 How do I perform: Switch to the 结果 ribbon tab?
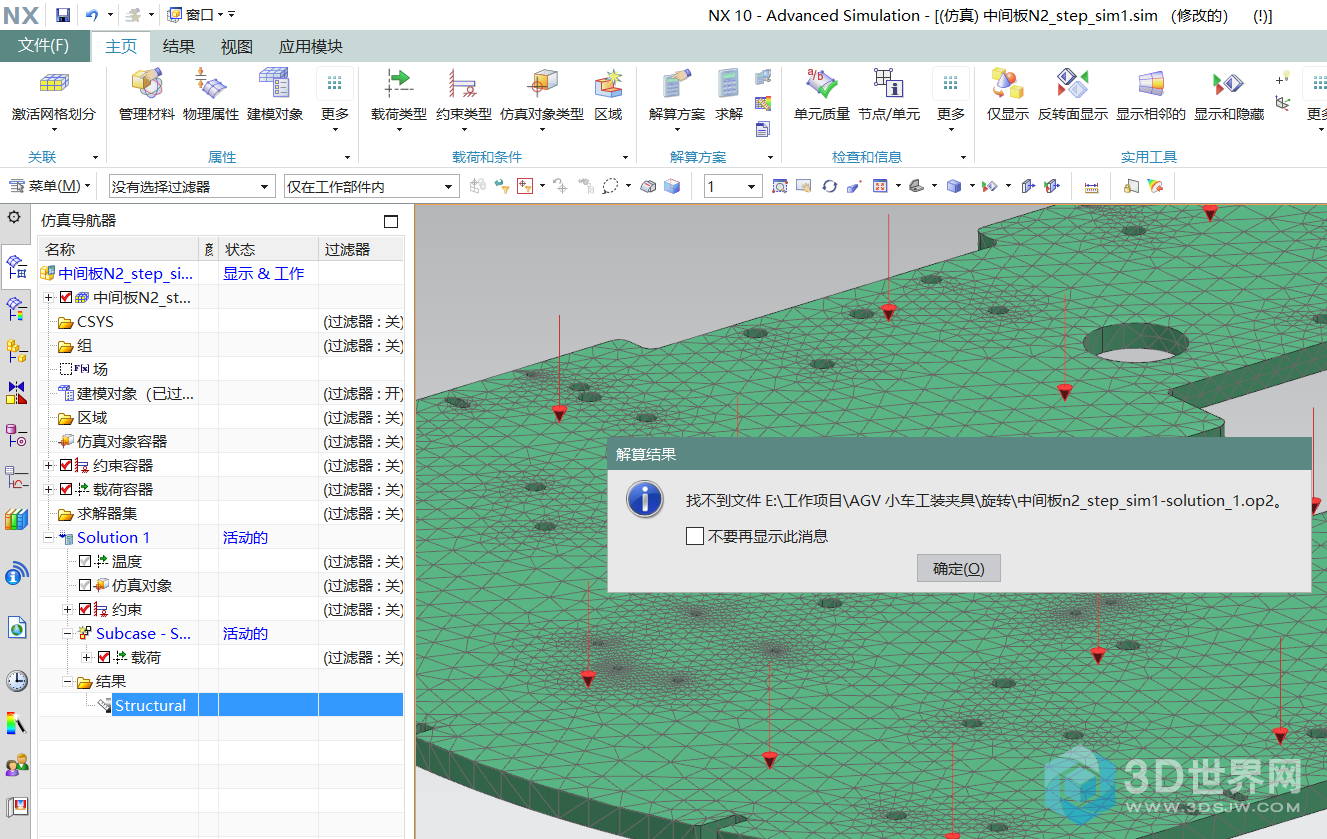pos(179,47)
